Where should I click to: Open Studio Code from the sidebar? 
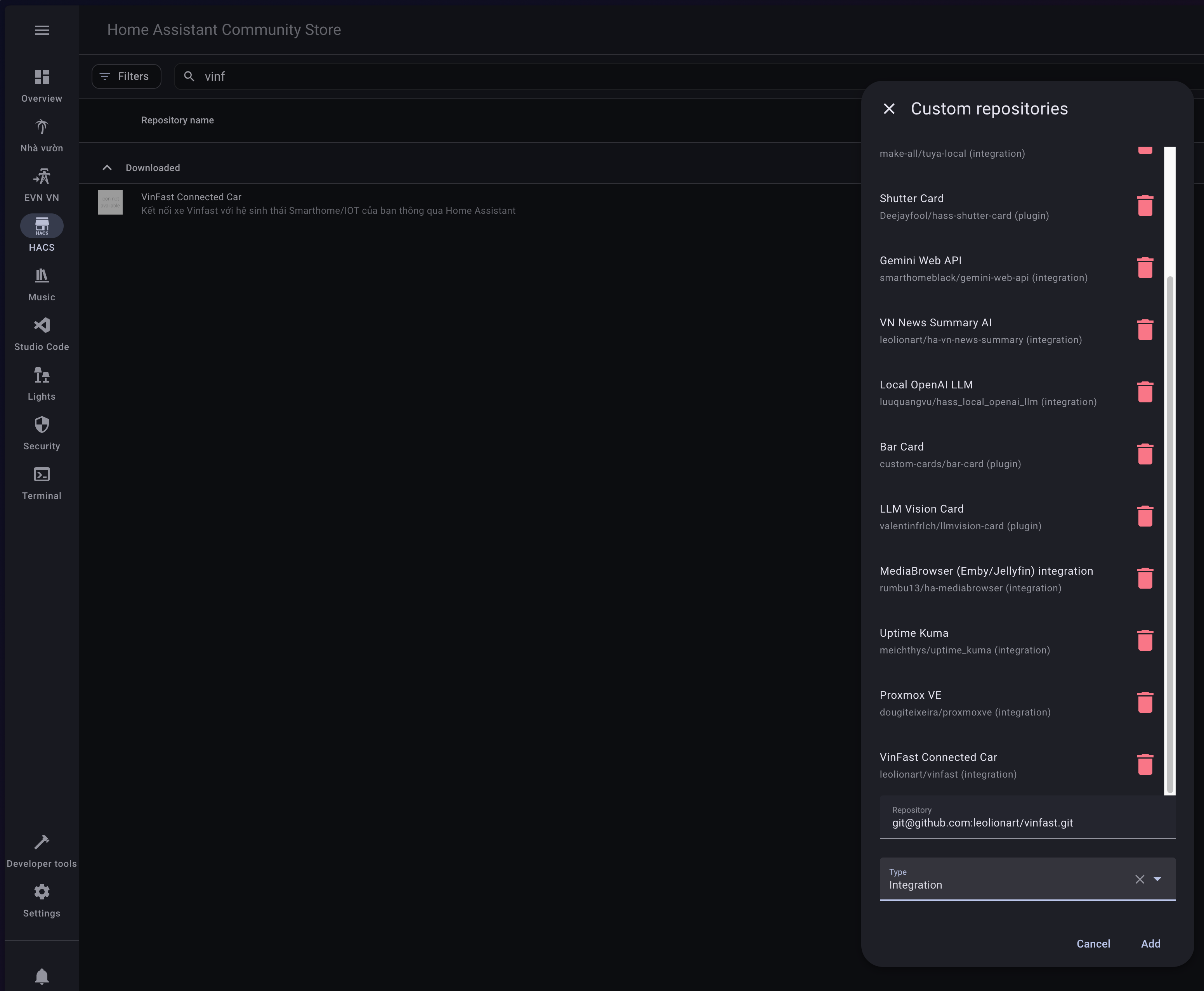(42, 334)
